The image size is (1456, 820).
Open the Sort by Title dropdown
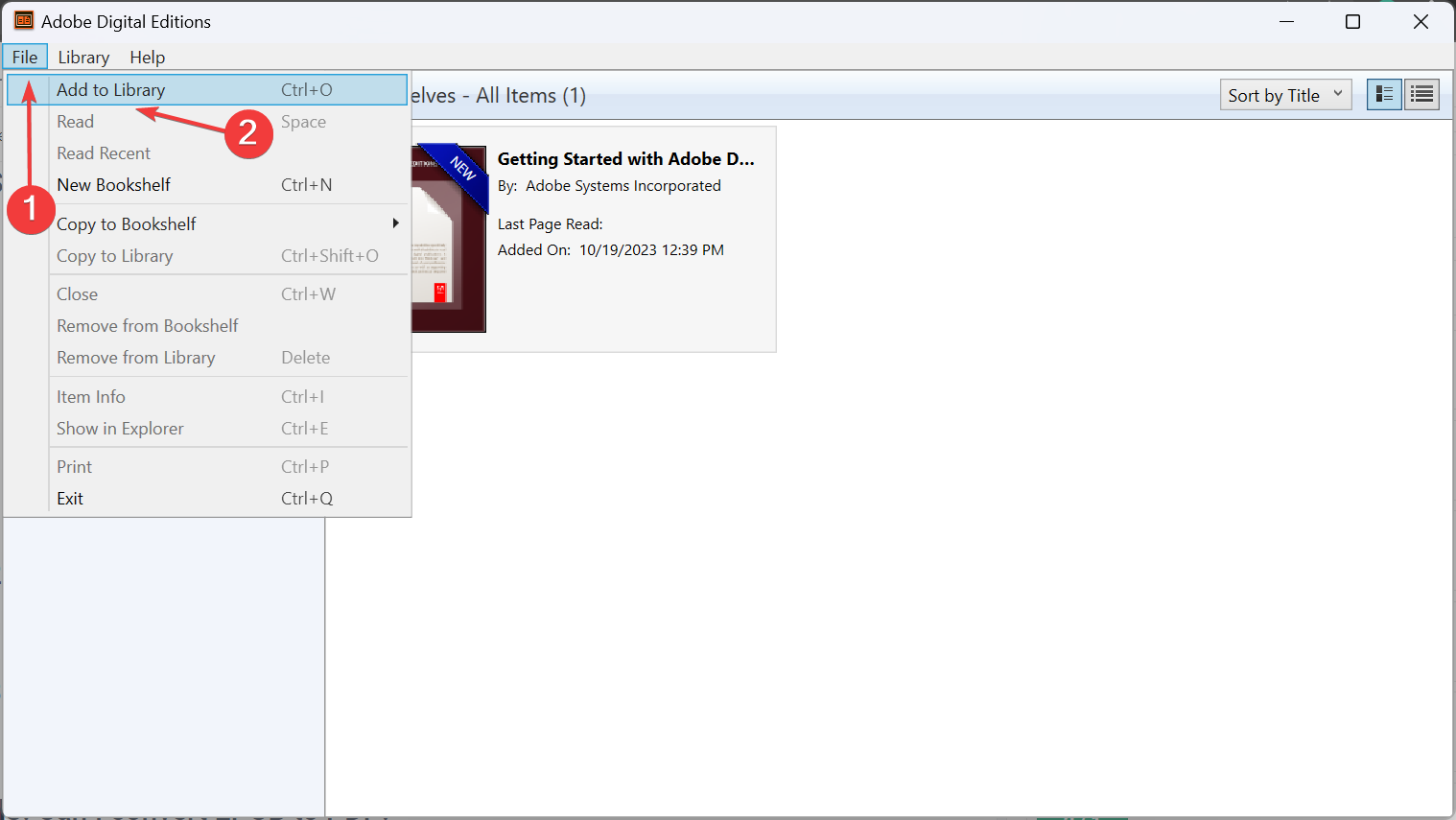click(1285, 95)
